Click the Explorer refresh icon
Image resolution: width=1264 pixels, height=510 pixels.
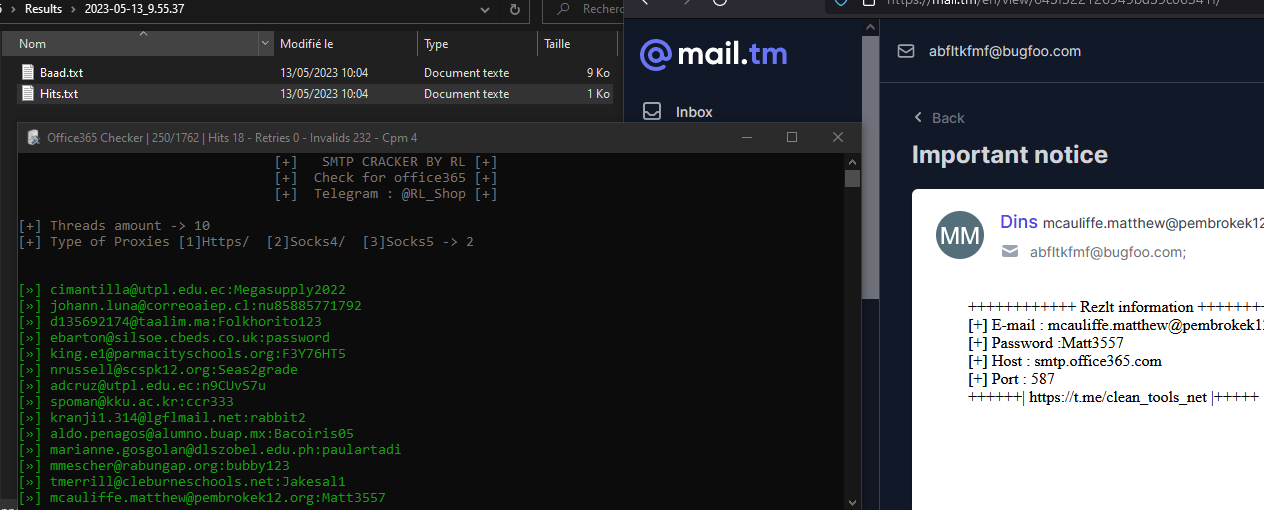[515, 9]
